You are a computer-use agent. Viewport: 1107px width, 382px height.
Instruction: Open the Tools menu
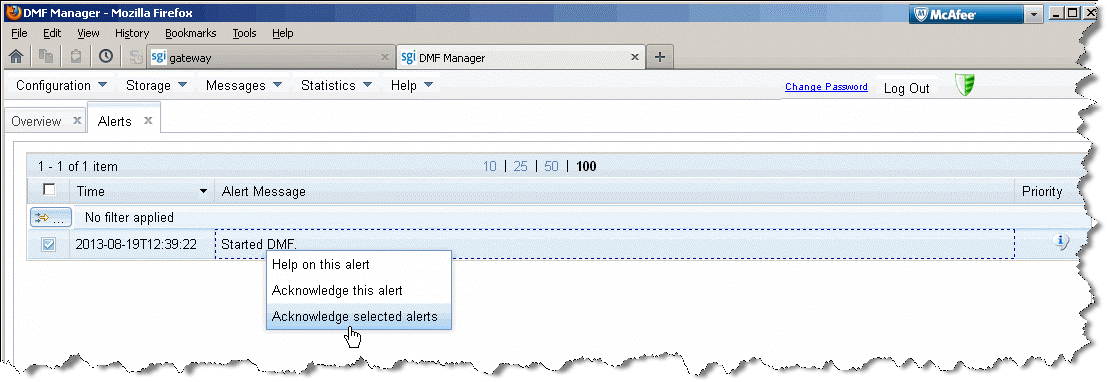[x=244, y=33]
